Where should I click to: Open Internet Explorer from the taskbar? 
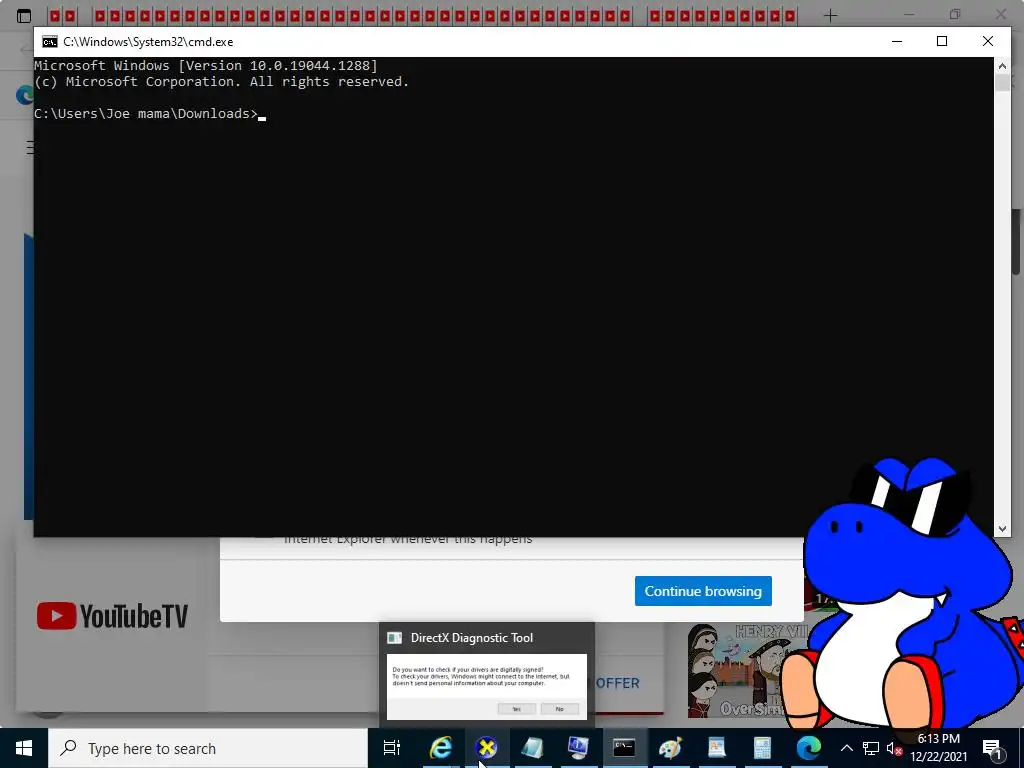pyautogui.click(x=441, y=748)
